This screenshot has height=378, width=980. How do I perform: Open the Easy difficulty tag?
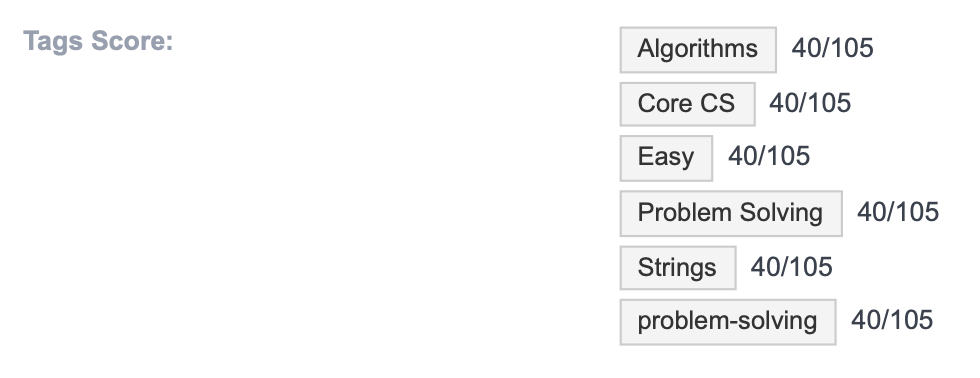click(666, 158)
